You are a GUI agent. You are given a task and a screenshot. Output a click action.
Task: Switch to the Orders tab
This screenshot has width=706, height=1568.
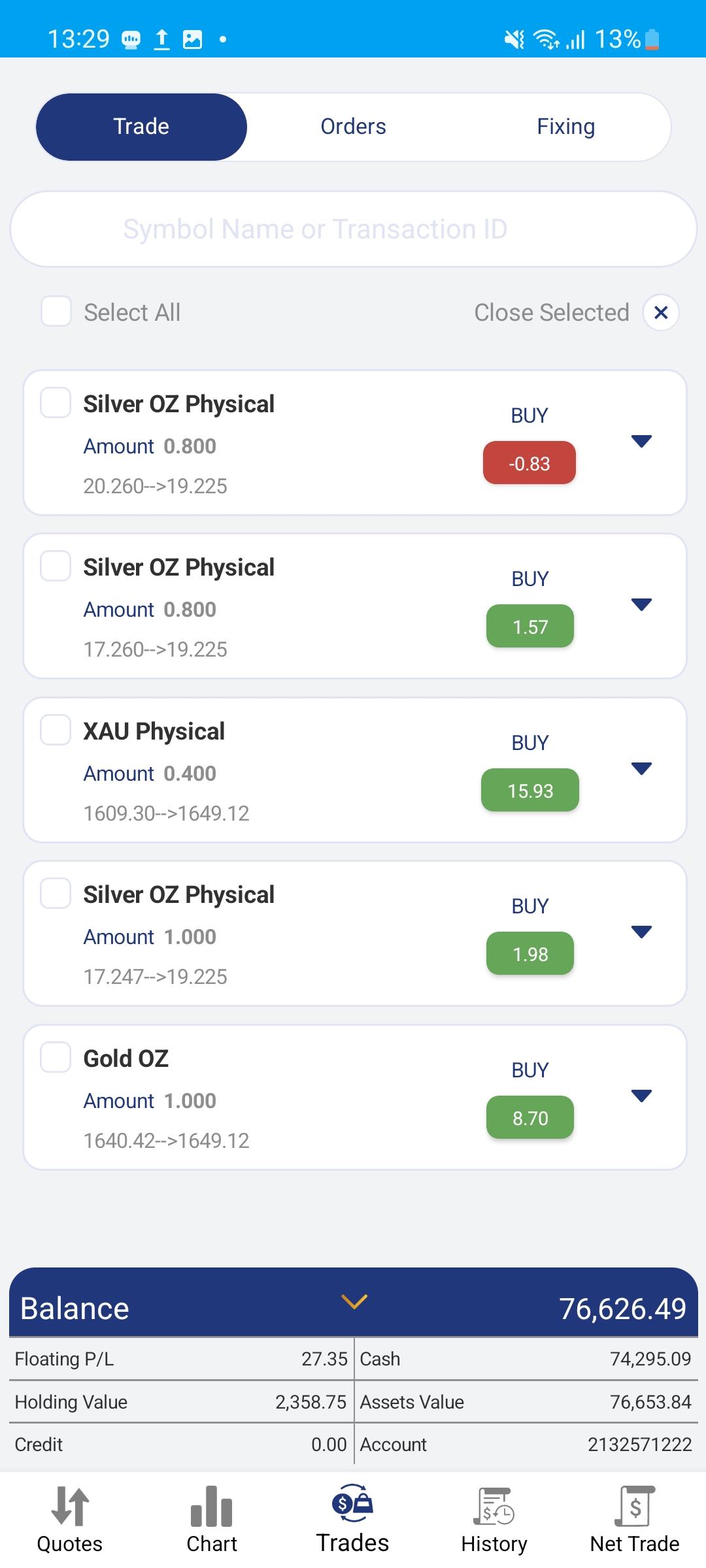[x=353, y=127]
